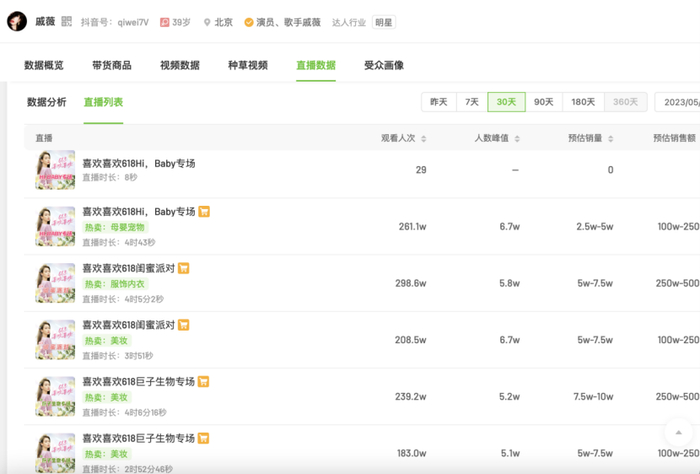Click the QR code icon beside 戚薇
The image size is (700, 474).
coord(67,22)
